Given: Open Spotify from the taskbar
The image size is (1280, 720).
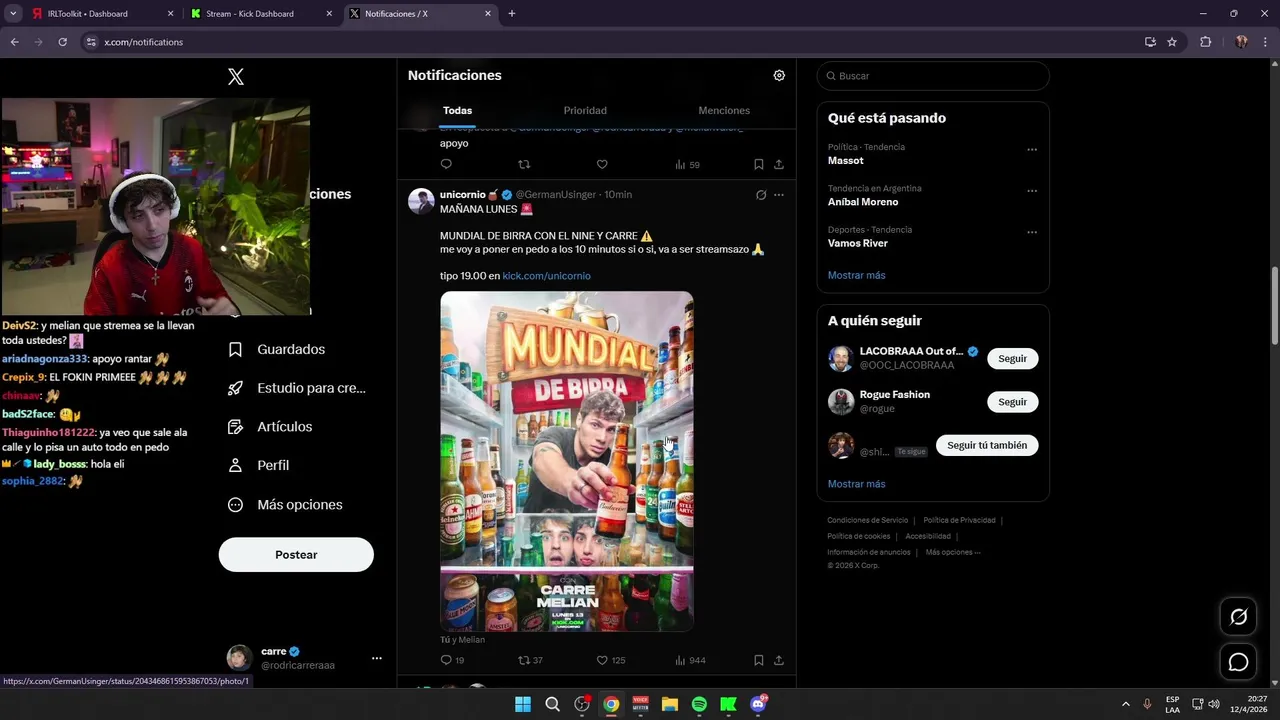Looking at the screenshot, I should click(699, 704).
